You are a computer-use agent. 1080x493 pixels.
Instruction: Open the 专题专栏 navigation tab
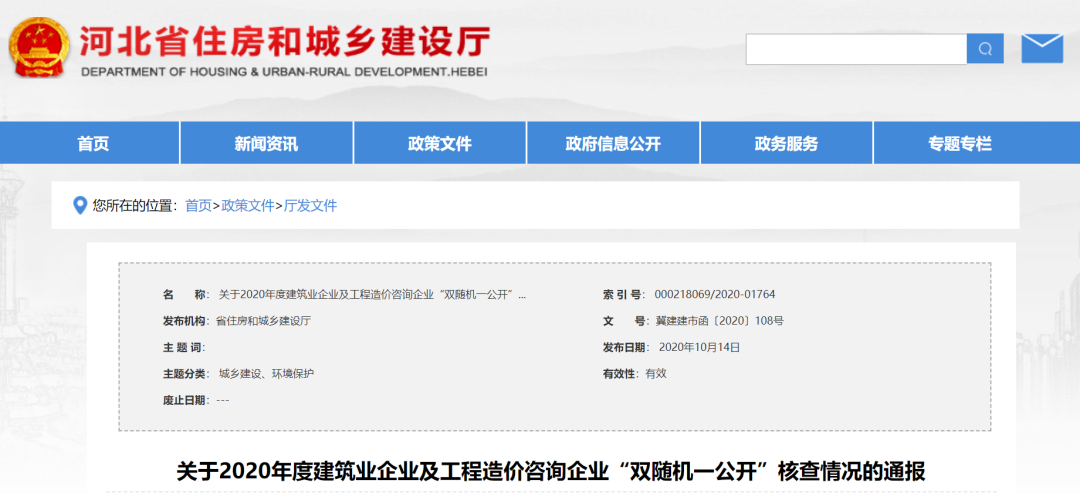pos(959,143)
